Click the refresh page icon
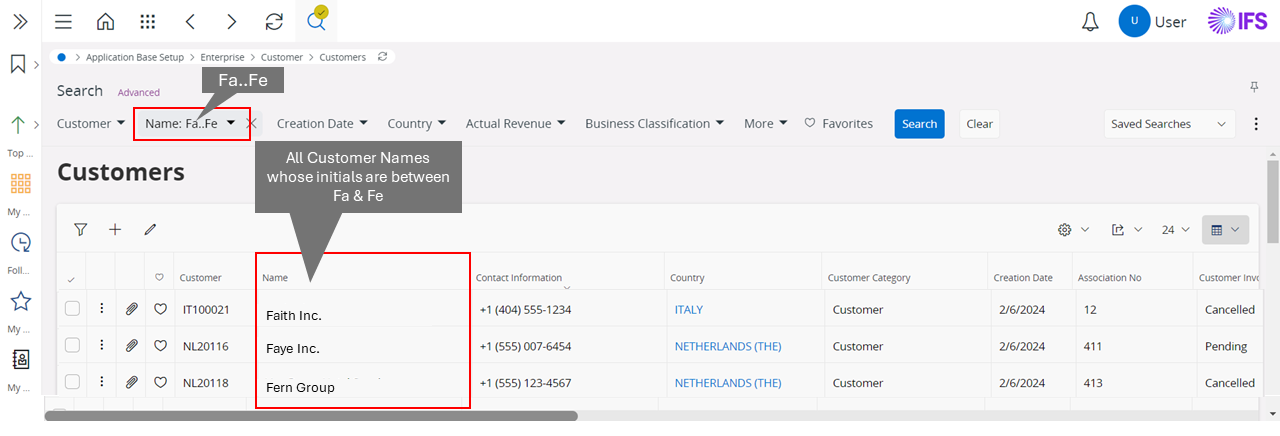The height and width of the screenshot is (436, 1280). click(x=274, y=21)
